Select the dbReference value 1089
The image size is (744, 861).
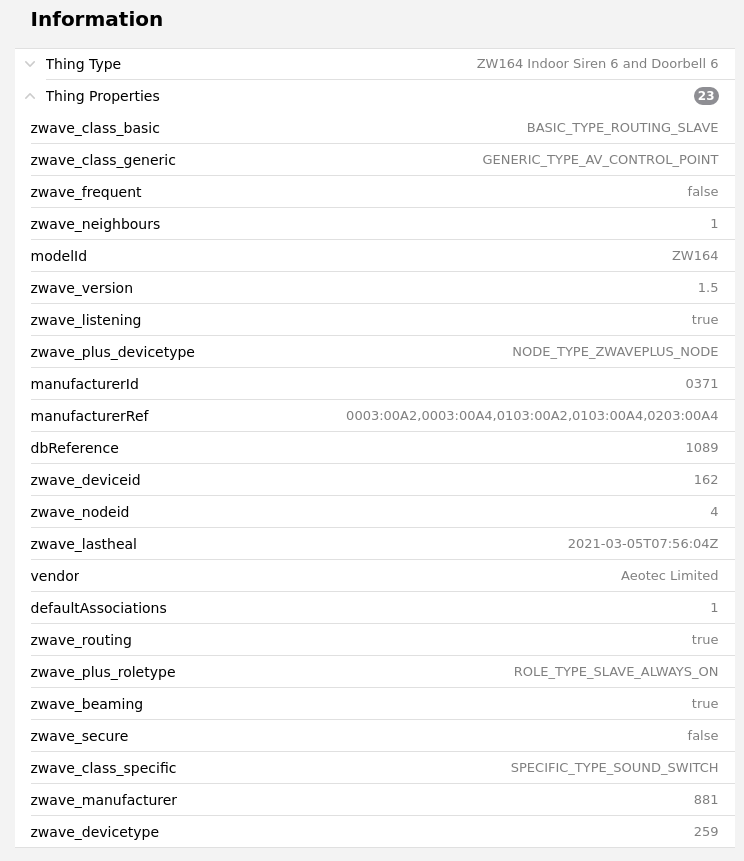(702, 448)
